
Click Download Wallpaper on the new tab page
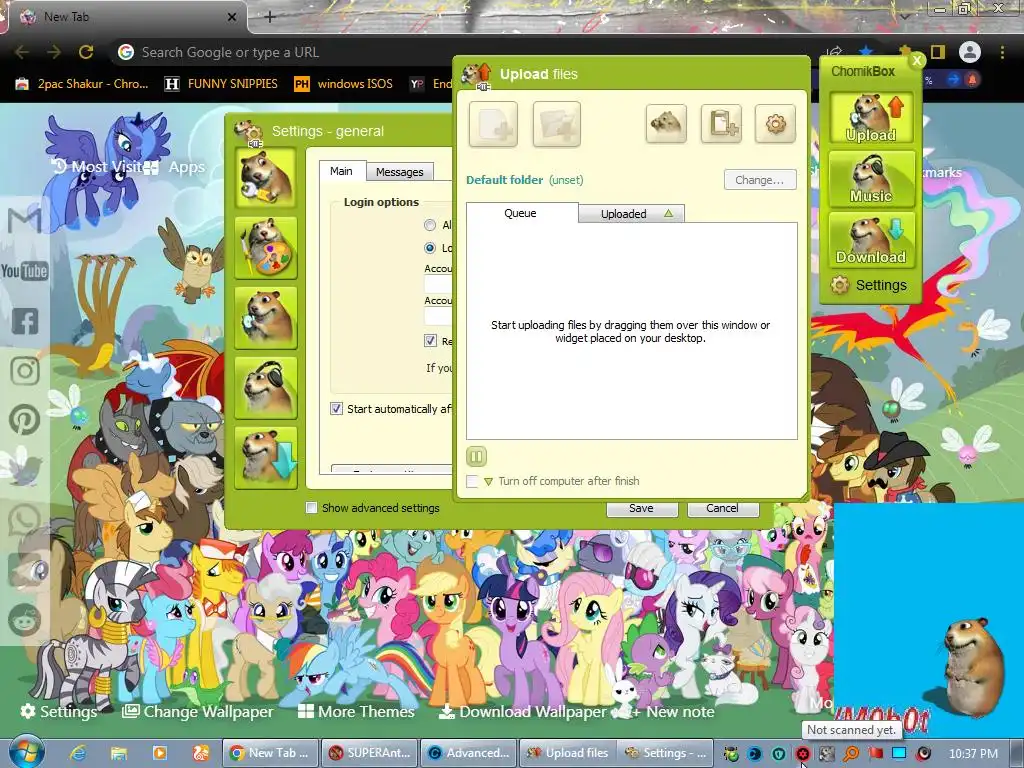point(522,711)
